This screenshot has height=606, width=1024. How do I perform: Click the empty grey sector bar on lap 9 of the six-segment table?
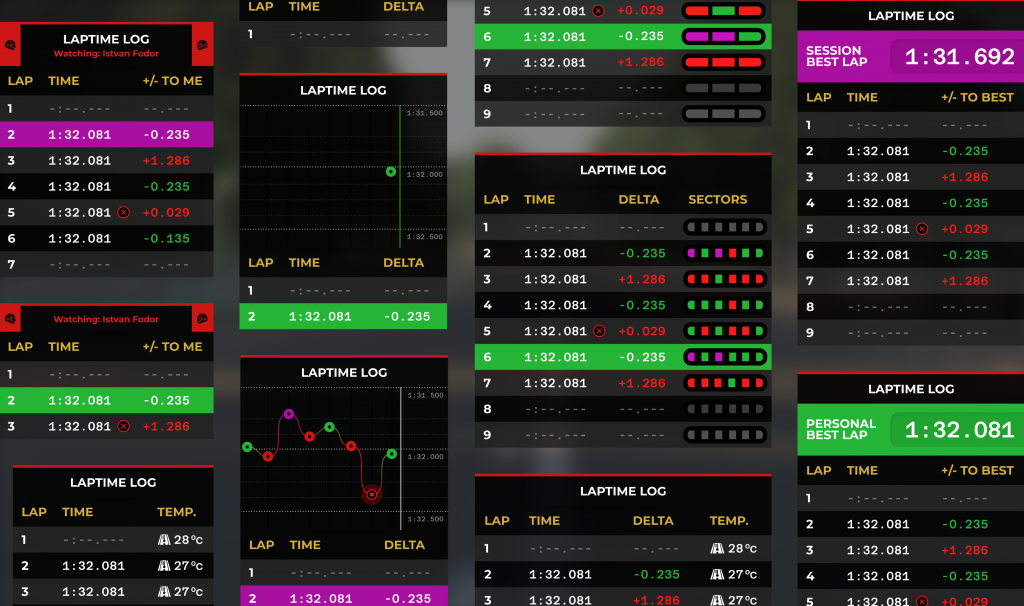pyautogui.click(x=724, y=435)
